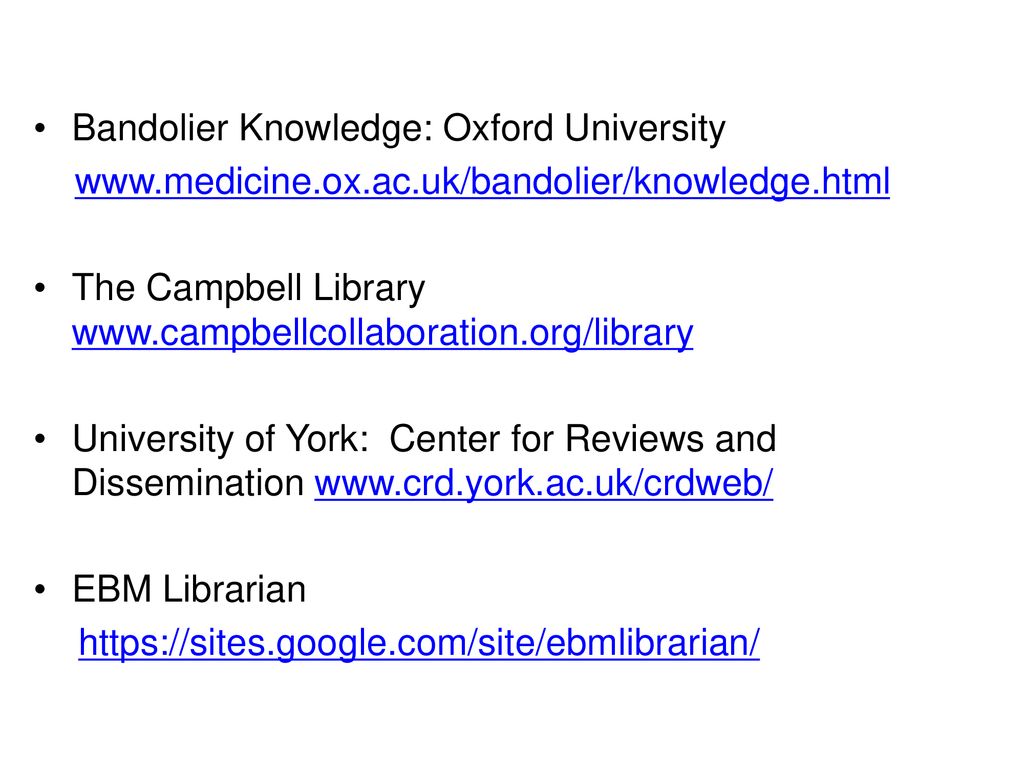This screenshot has width=1024, height=768.
Task: Click the 'Bandolier Knowledge: Oxford University' heading
Action: [399, 128]
